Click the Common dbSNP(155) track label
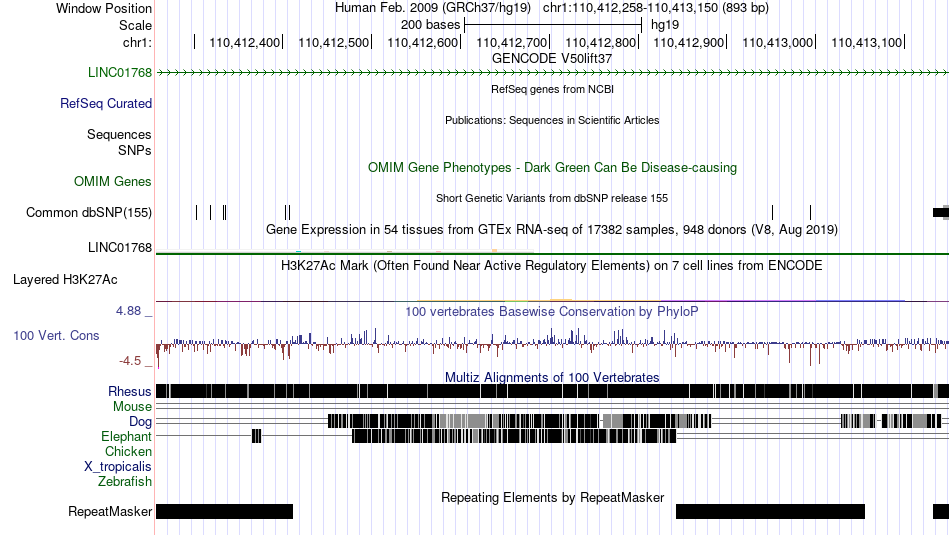Image resolution: width=950 pixels, height=535 pixels. [88, 212]
